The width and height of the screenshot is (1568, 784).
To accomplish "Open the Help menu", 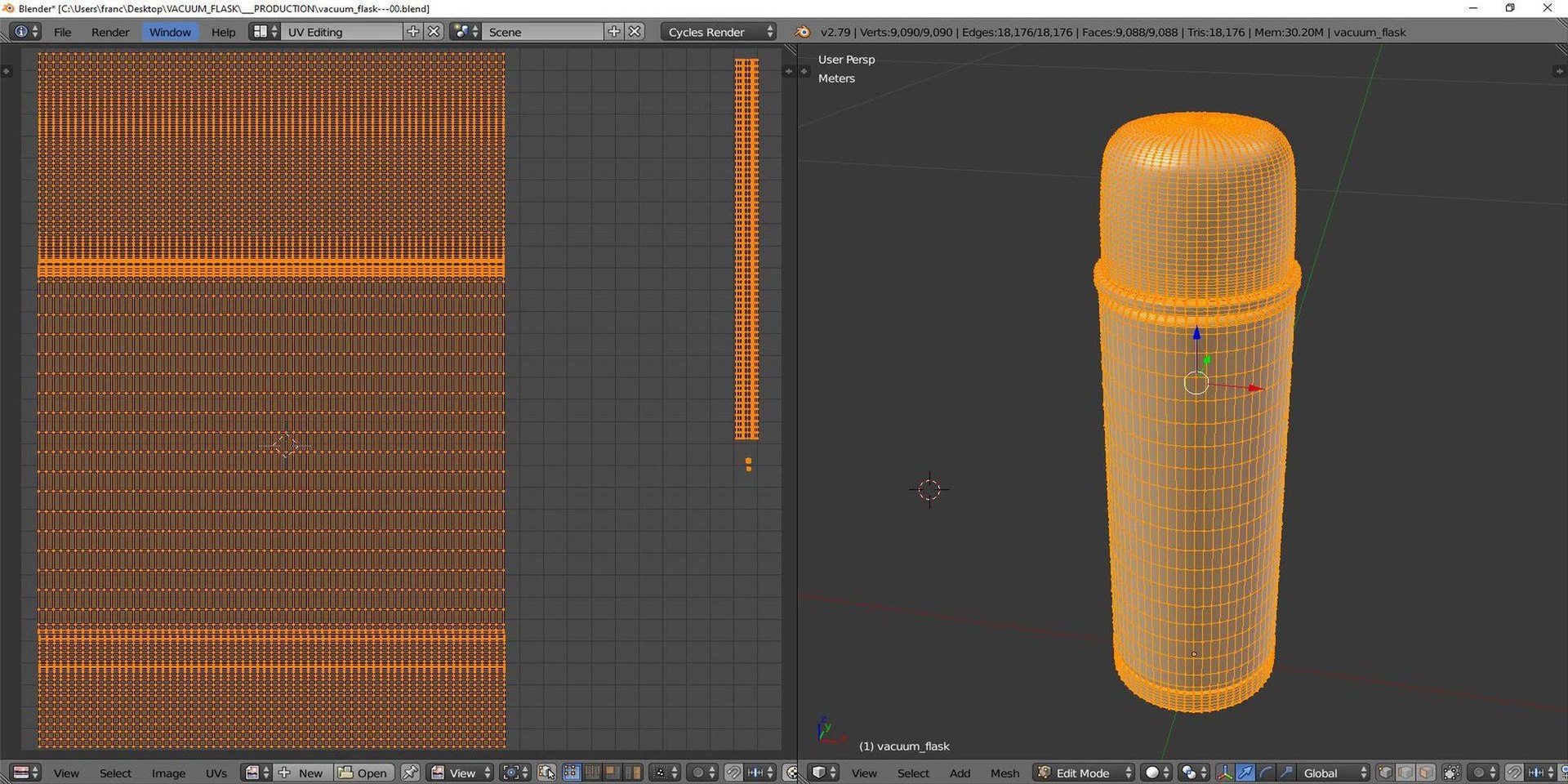I will coord(223,32).
